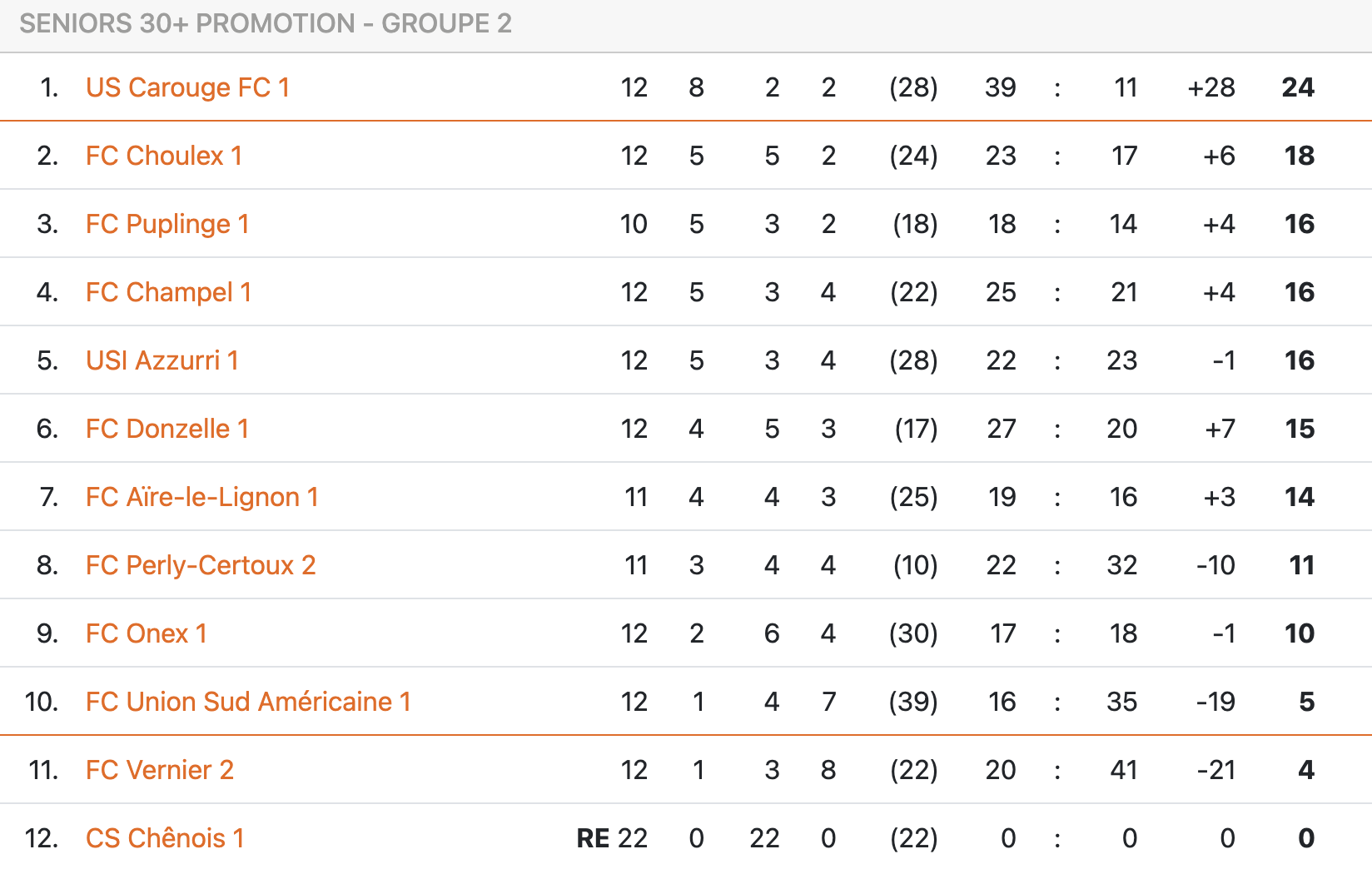Click FC Choulex 1's +6 goal difference
The height and width of the screenshot is (869, 1372).
pos(1219,156)
